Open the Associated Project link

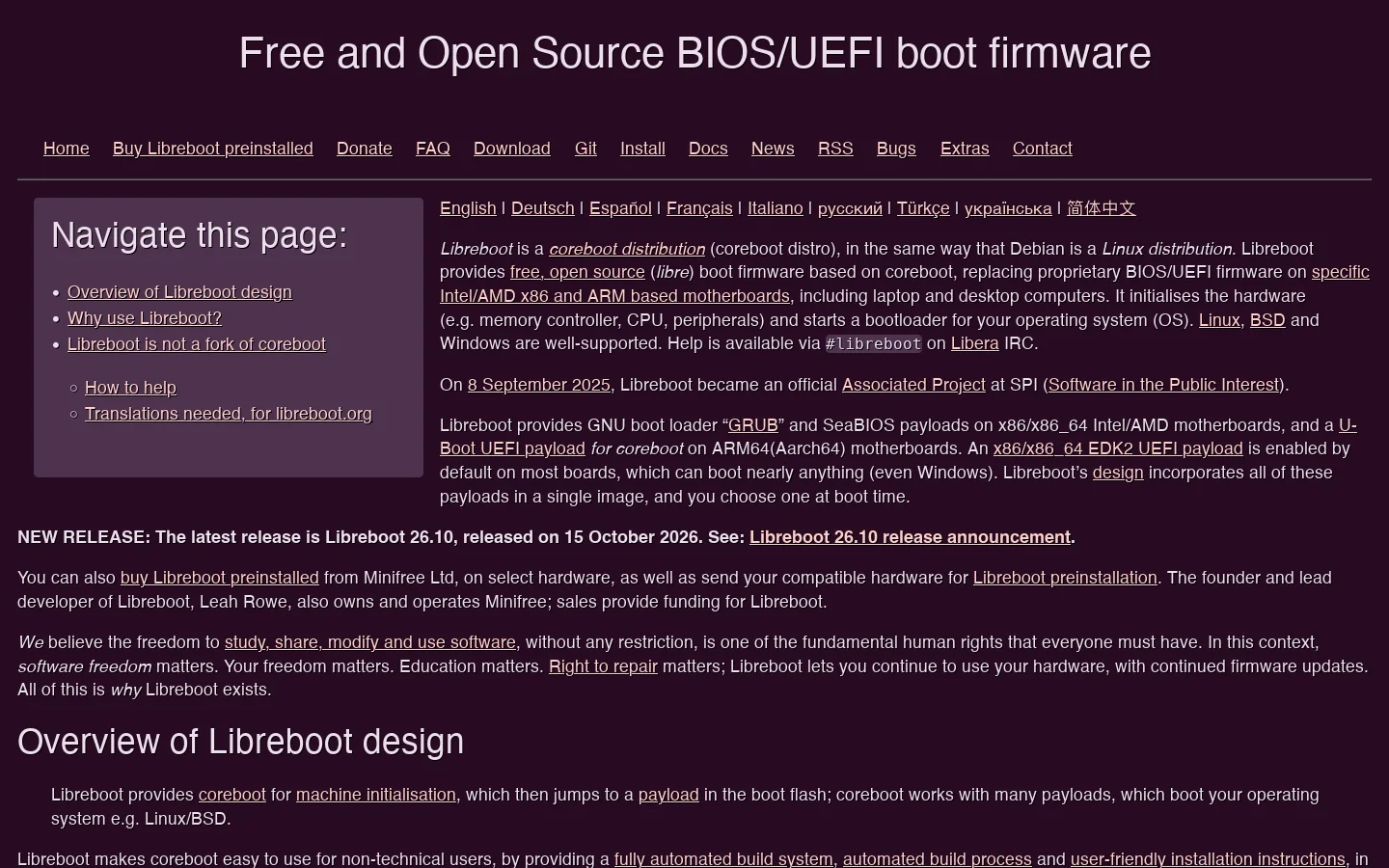pyautogui.click(x=913, y=385)
